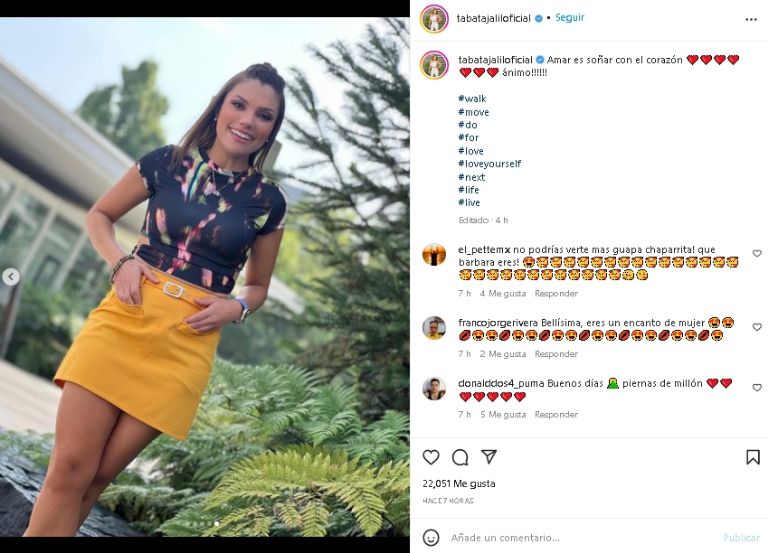Like el_pettemx's comment
The height and width of the screenshot is (553, 768).
coord(757,254)
